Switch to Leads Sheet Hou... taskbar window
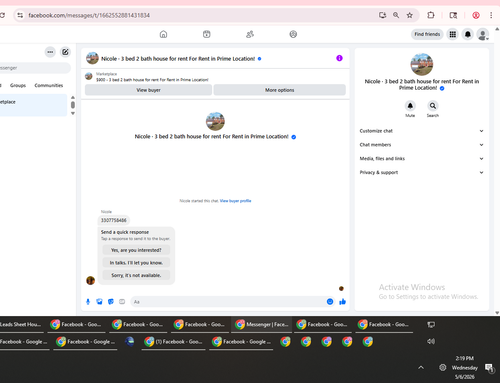 pos(21,324)
